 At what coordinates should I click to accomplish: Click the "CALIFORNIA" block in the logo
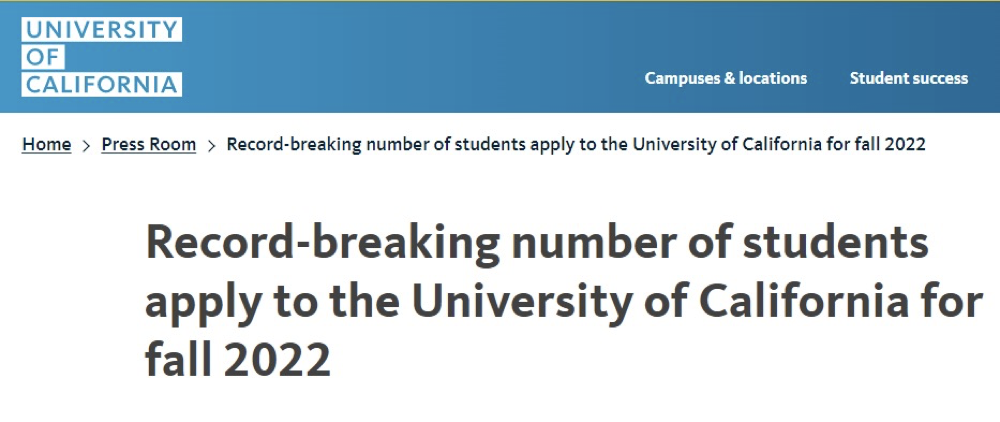[101, 84]
